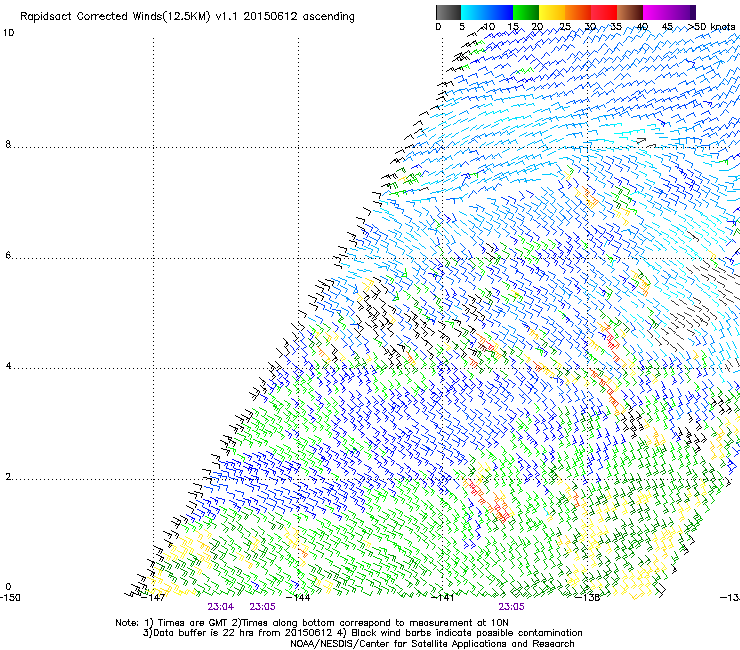Select the green 15-20 knots legend swatch
The height and width of the screenshot is (650, 740).
pos(526,12)
